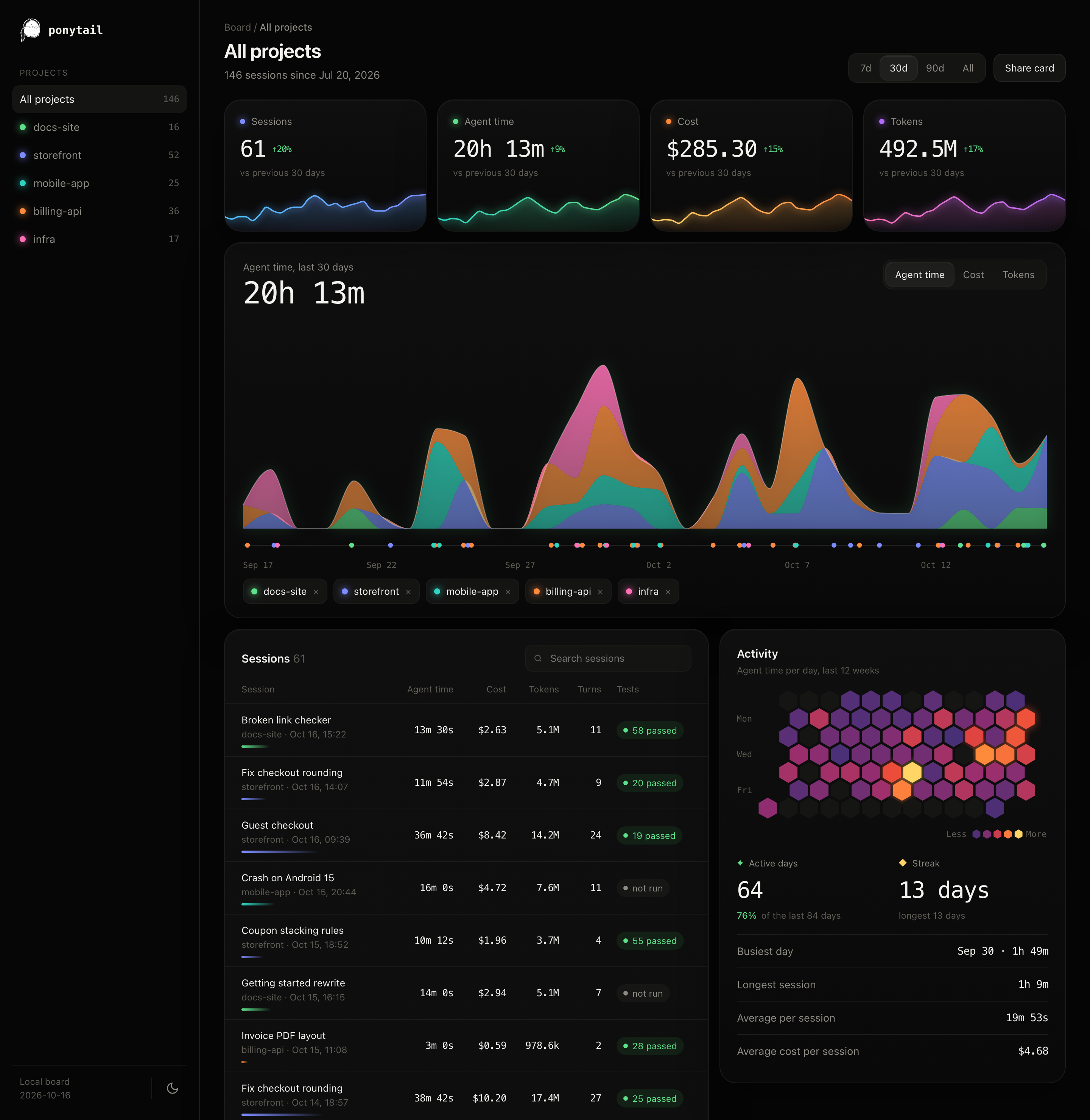Remove billing-api filter chip x
The width and height of the screenshot is (1090, 1120).
[x=600, y=592]
